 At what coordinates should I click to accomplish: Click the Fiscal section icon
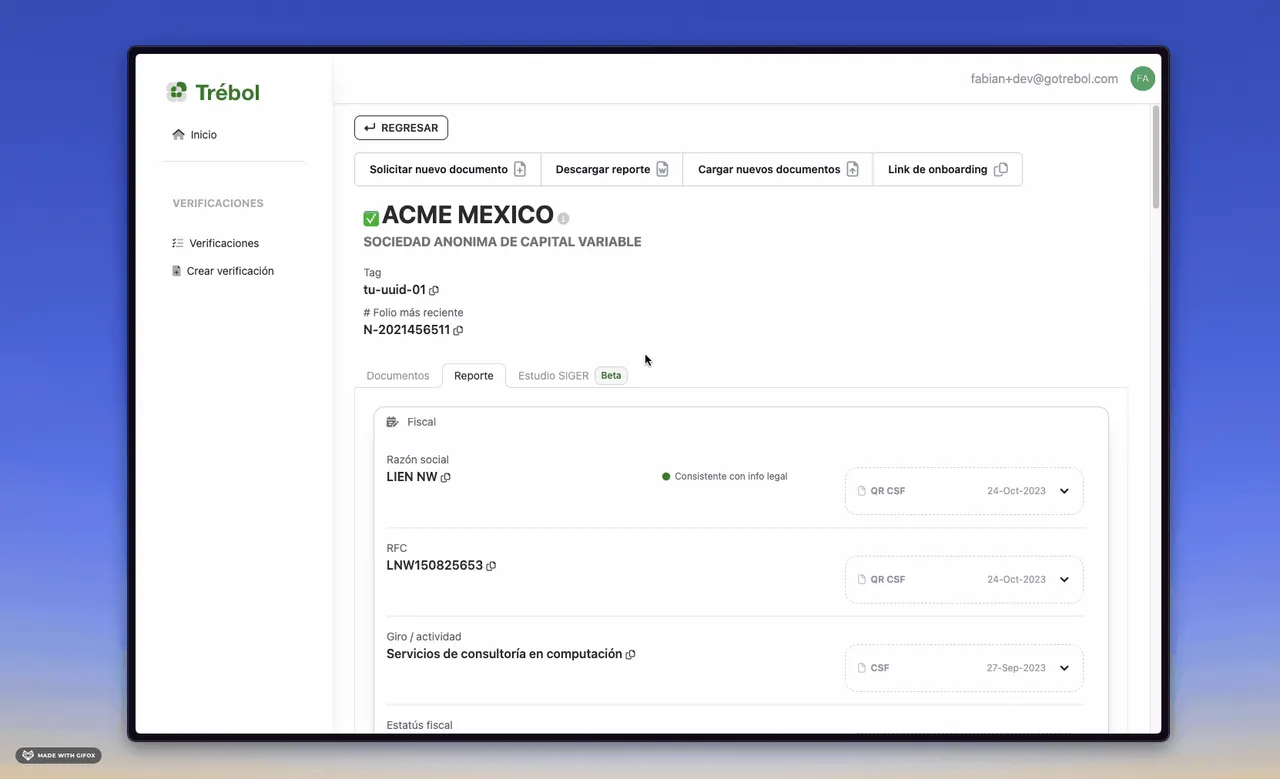(x=393, y=422)
